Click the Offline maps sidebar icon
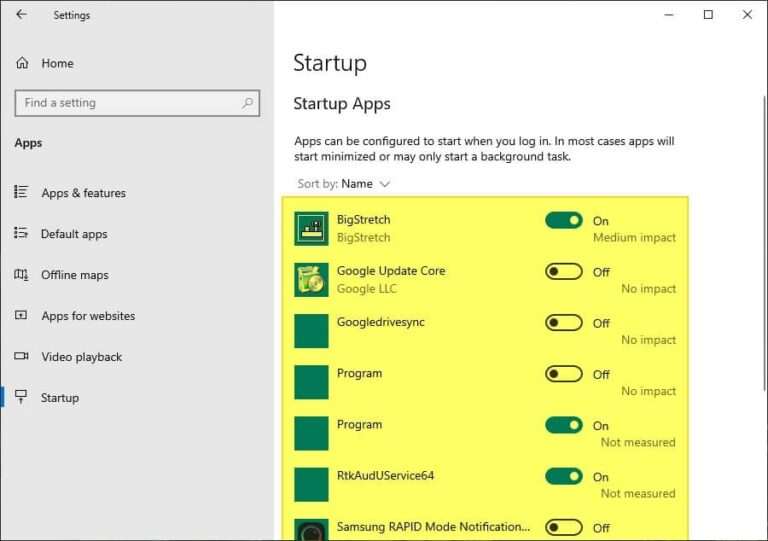768x541 pixels. tap(21, 275)
